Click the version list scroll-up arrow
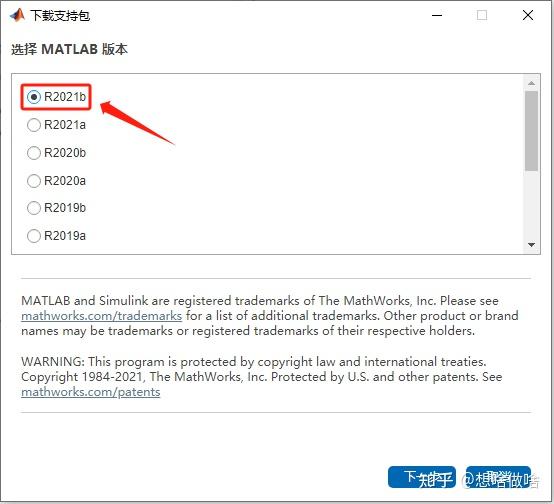The image size is (554, 504). [x=531, y=83]
